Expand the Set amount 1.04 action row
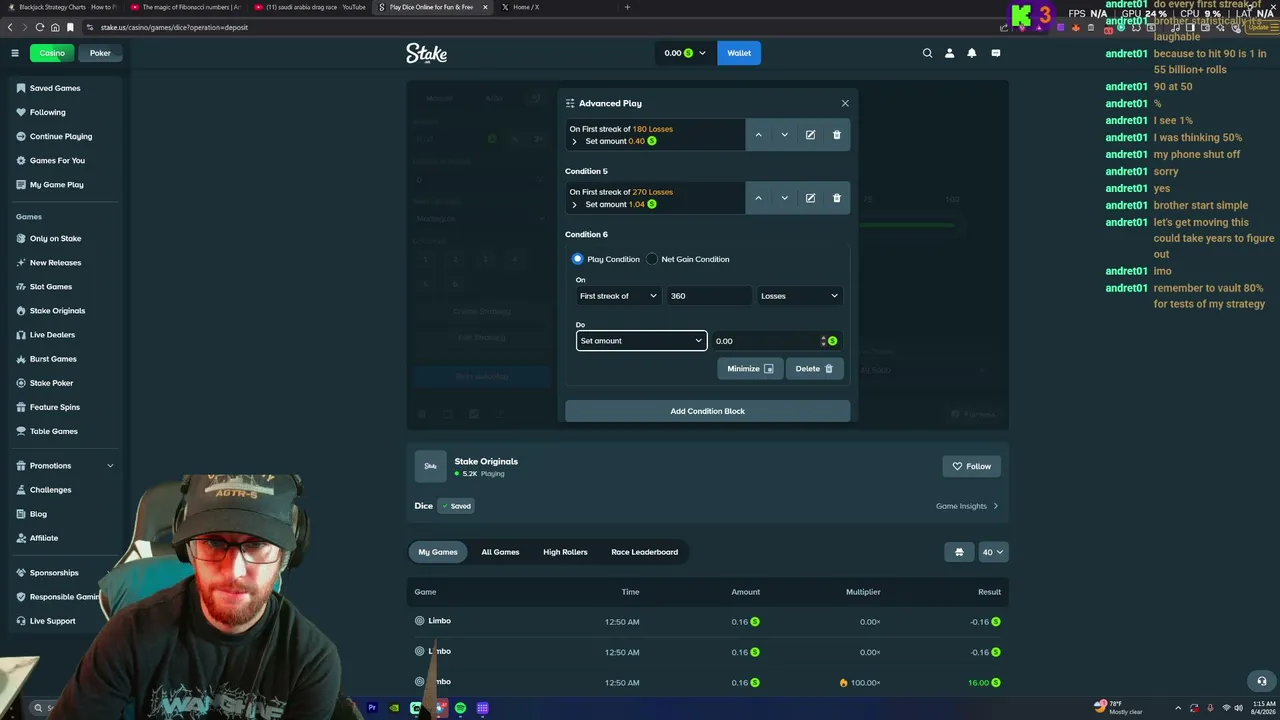Viewport: 1280px width, 720px height. point(574,205)
